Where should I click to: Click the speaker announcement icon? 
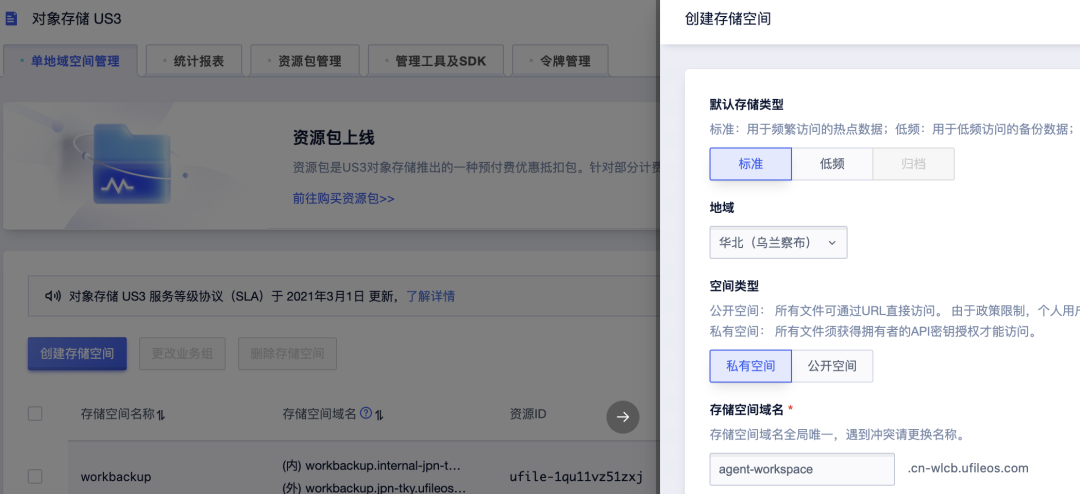pos(53,296)
